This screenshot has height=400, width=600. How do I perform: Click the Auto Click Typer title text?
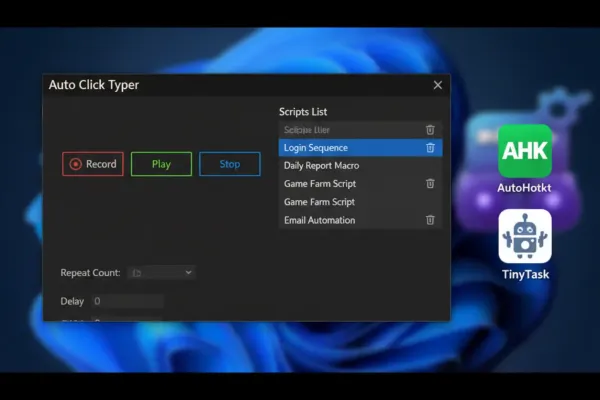[94, 85]
